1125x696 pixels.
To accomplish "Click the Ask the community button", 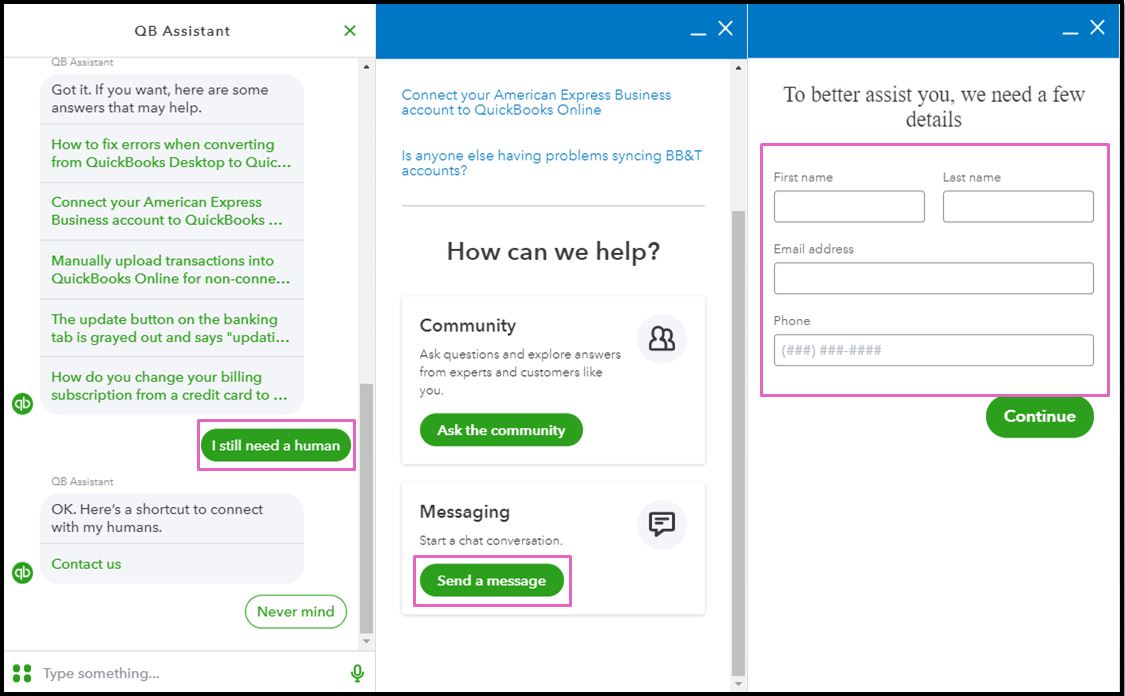I will tap(501, 430).
